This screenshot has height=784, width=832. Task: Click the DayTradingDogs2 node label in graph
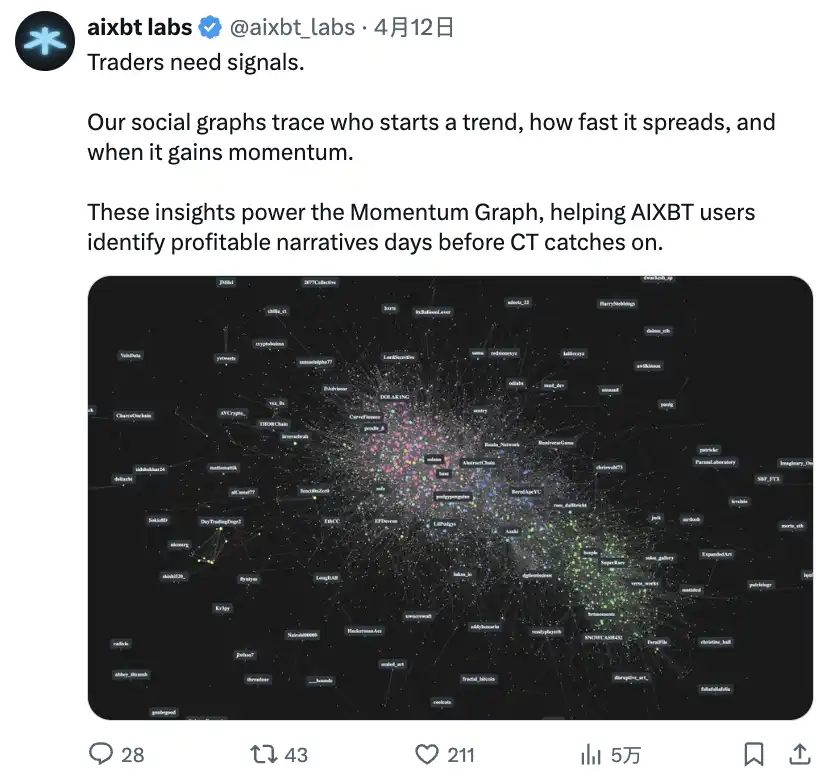pyautogui.click(x=221, y=521)
